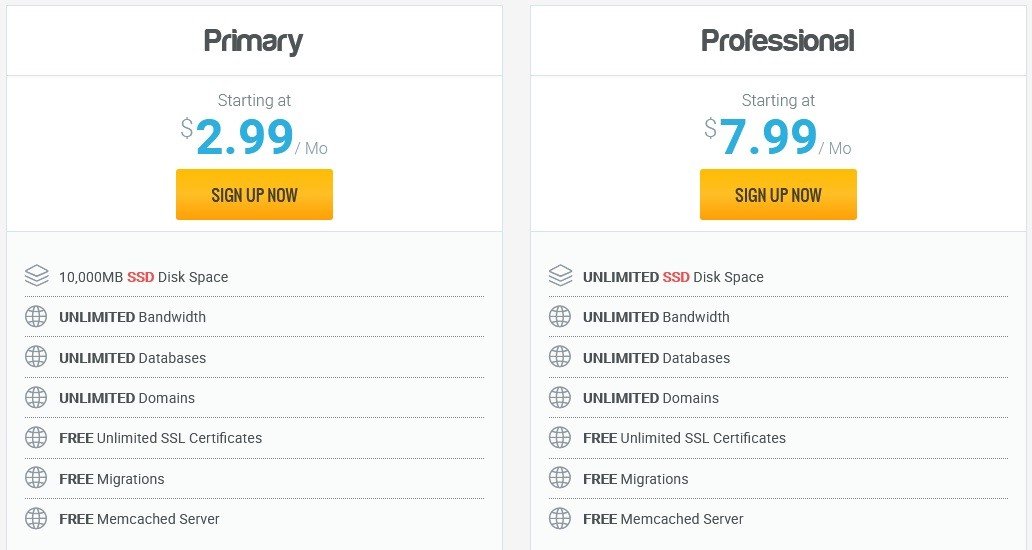Click globe icon beside Professional Memcached Server

pos(560,518)
